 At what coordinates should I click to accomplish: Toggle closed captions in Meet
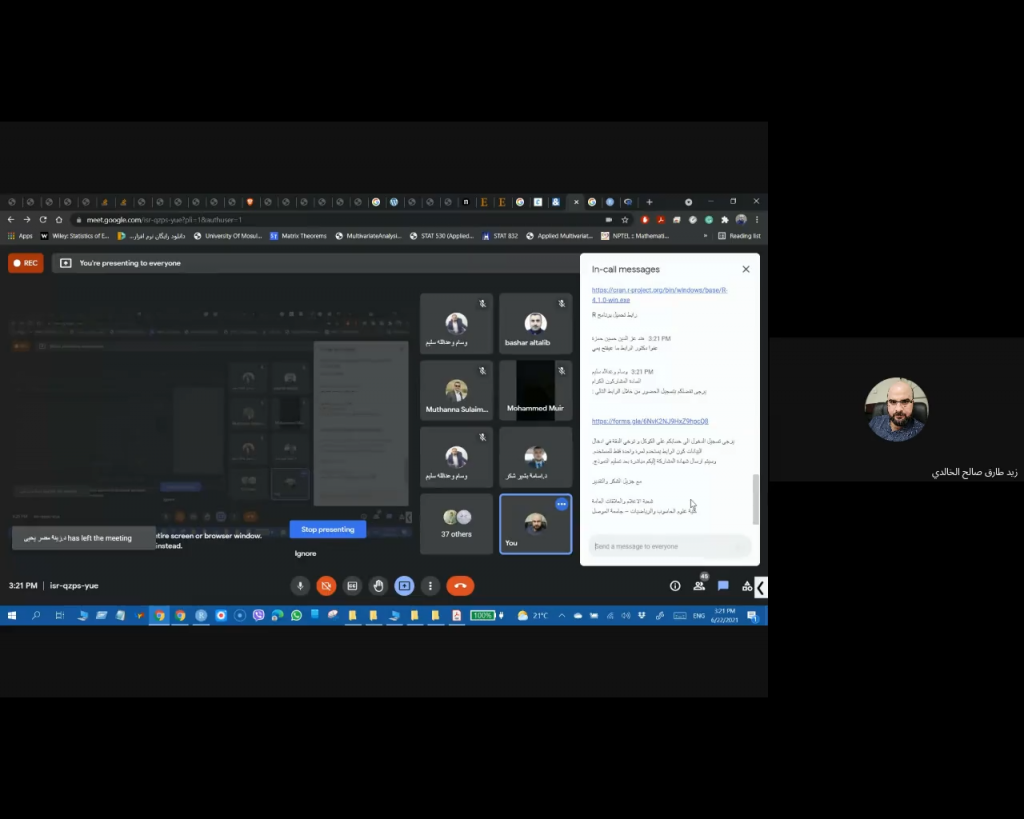coord(352,586)
